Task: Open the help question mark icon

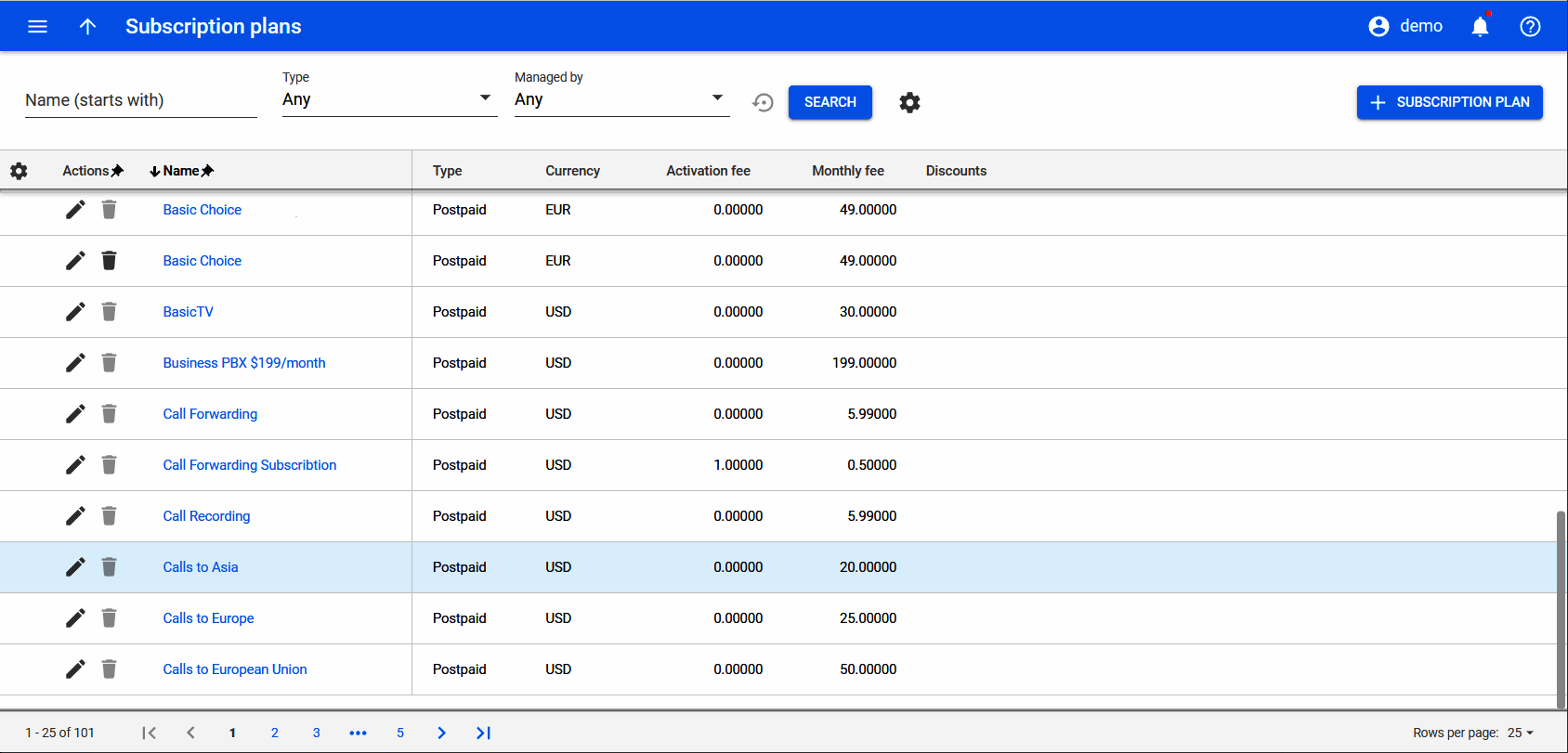Action: pyautogui.click(x=1530, y=26)
